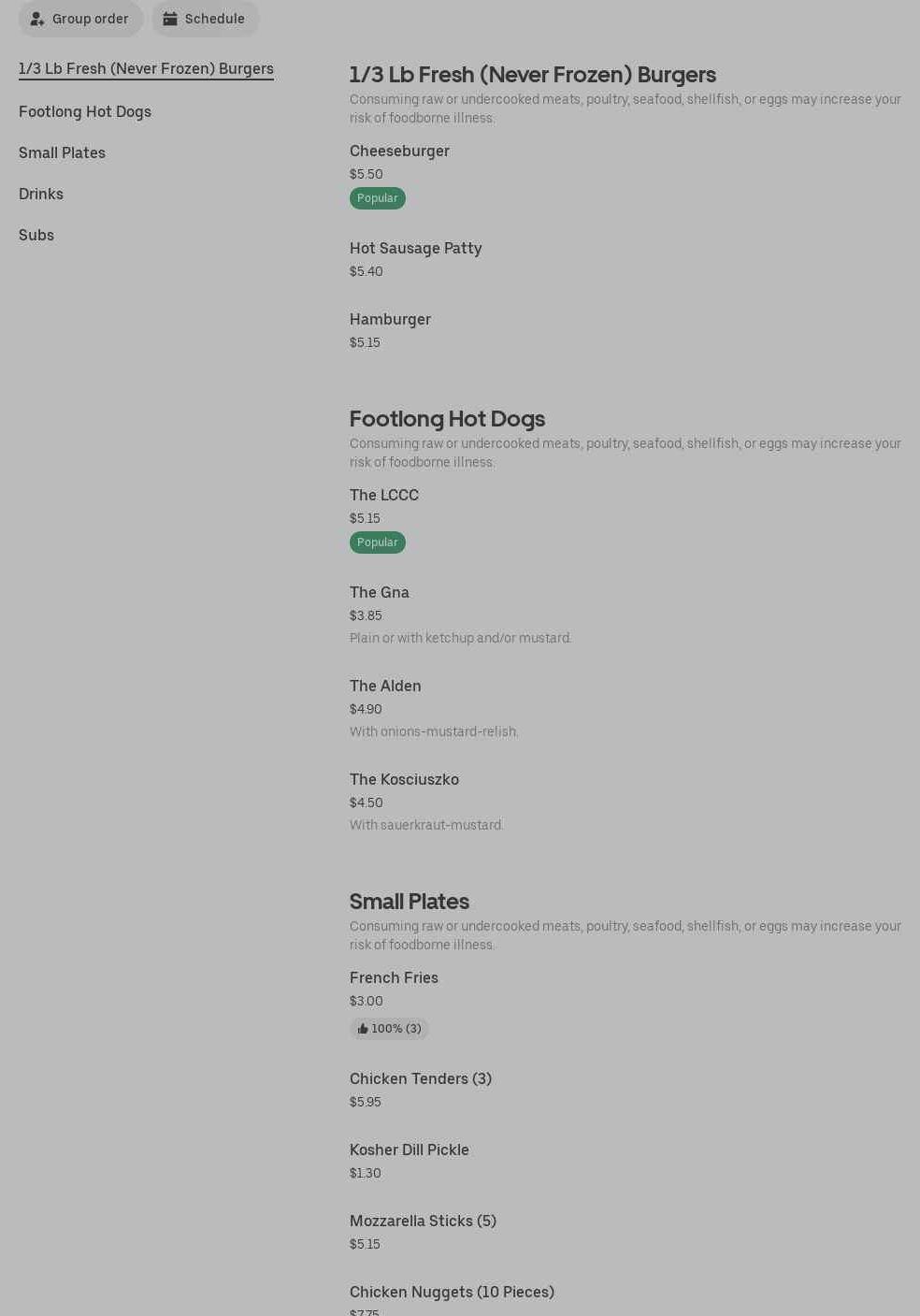Open the Drinks menu category
The image size is (920, 1316).
41,195
